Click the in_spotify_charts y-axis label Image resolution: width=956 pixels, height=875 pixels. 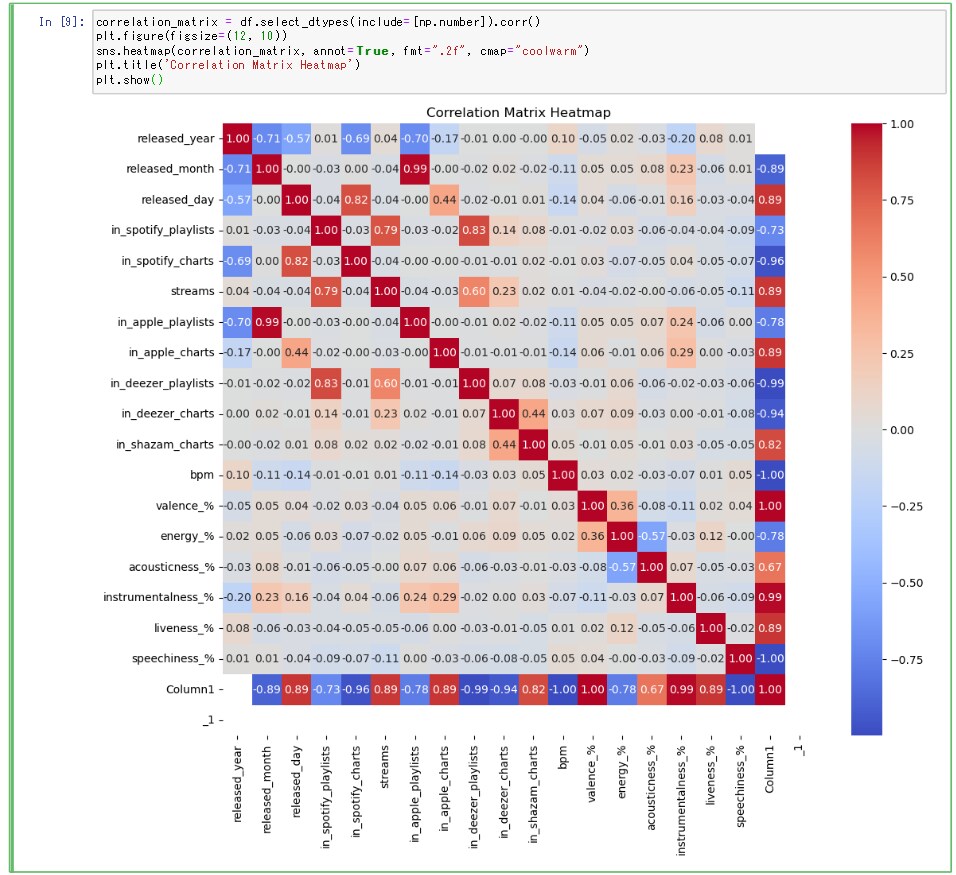click(168, 261)
